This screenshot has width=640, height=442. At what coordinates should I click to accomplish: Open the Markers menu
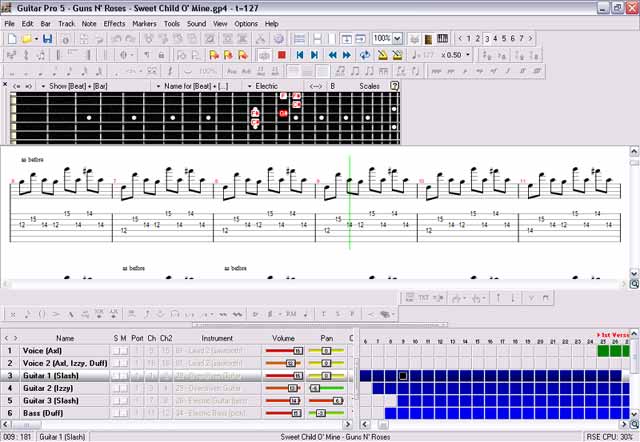[x=144, y=23]
